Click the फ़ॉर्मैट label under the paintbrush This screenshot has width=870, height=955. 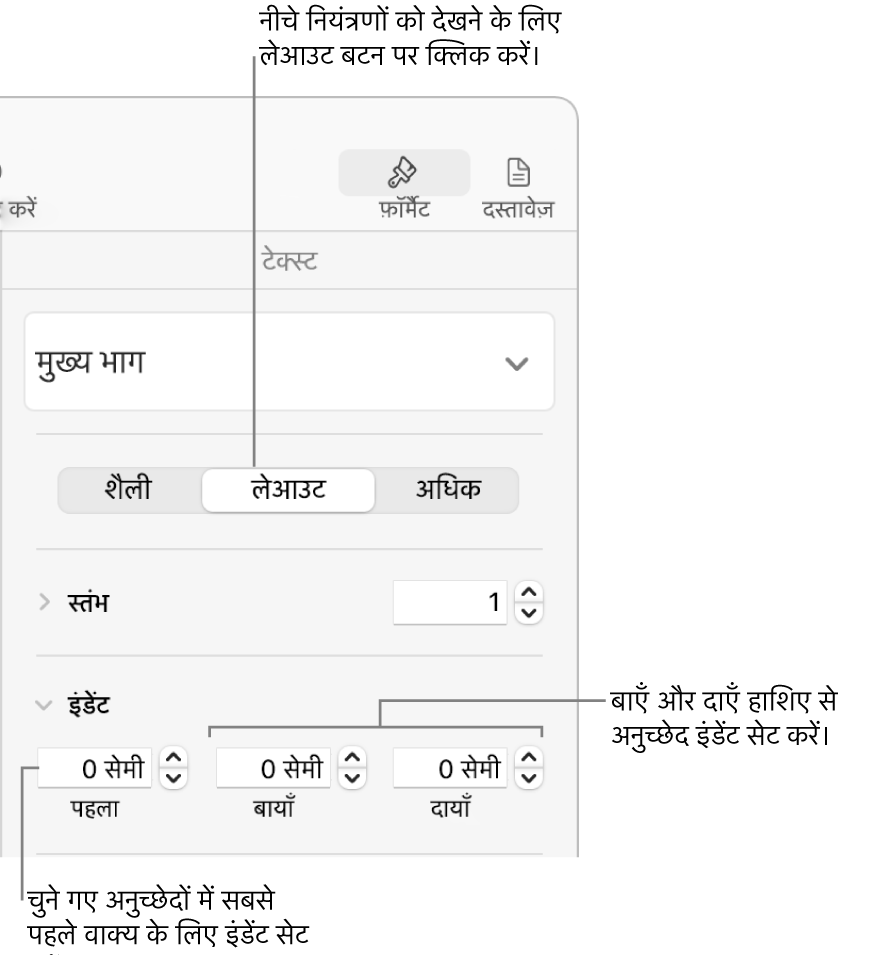[405, 209]
